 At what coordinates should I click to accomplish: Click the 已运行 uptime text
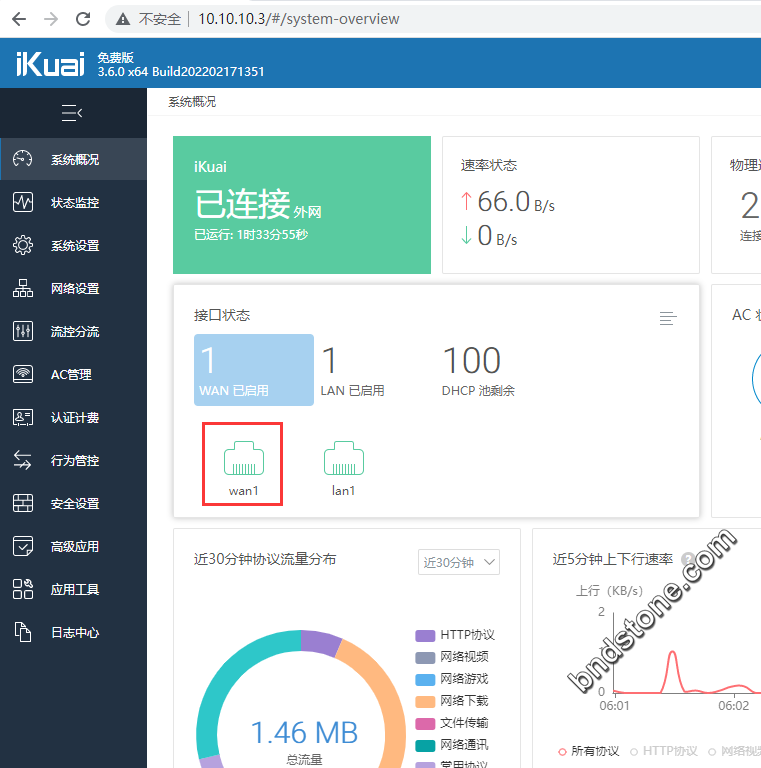[x=251, y=235]
